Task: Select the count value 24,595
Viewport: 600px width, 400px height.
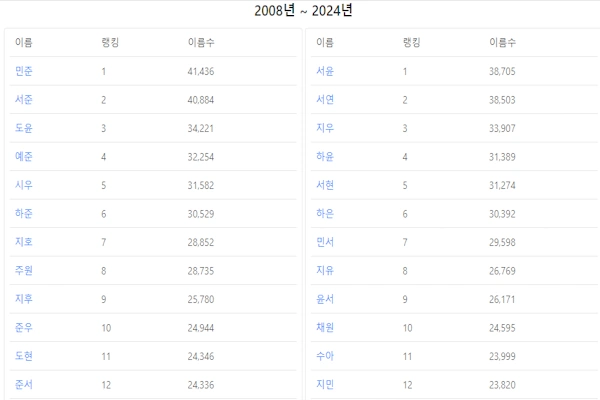Action: click(502, 328)
